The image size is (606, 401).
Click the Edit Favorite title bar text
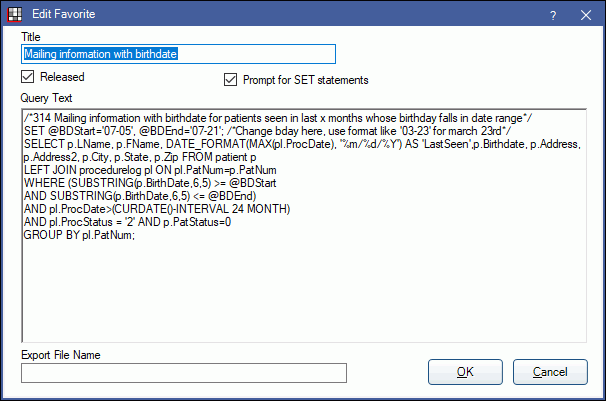(71, 14)
